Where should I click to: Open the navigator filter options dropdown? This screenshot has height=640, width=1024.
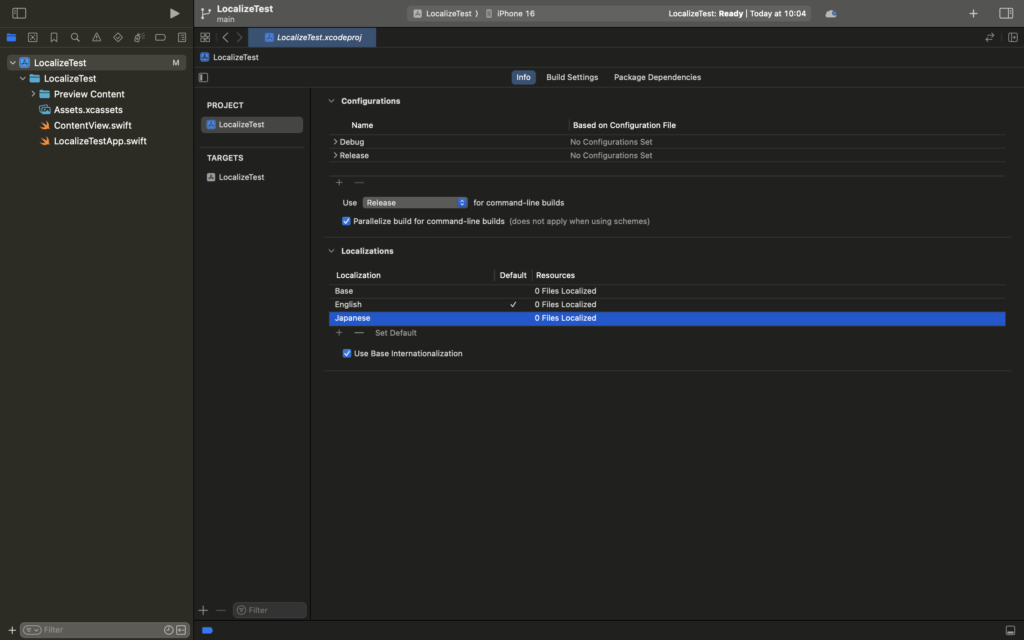[32, 630]
